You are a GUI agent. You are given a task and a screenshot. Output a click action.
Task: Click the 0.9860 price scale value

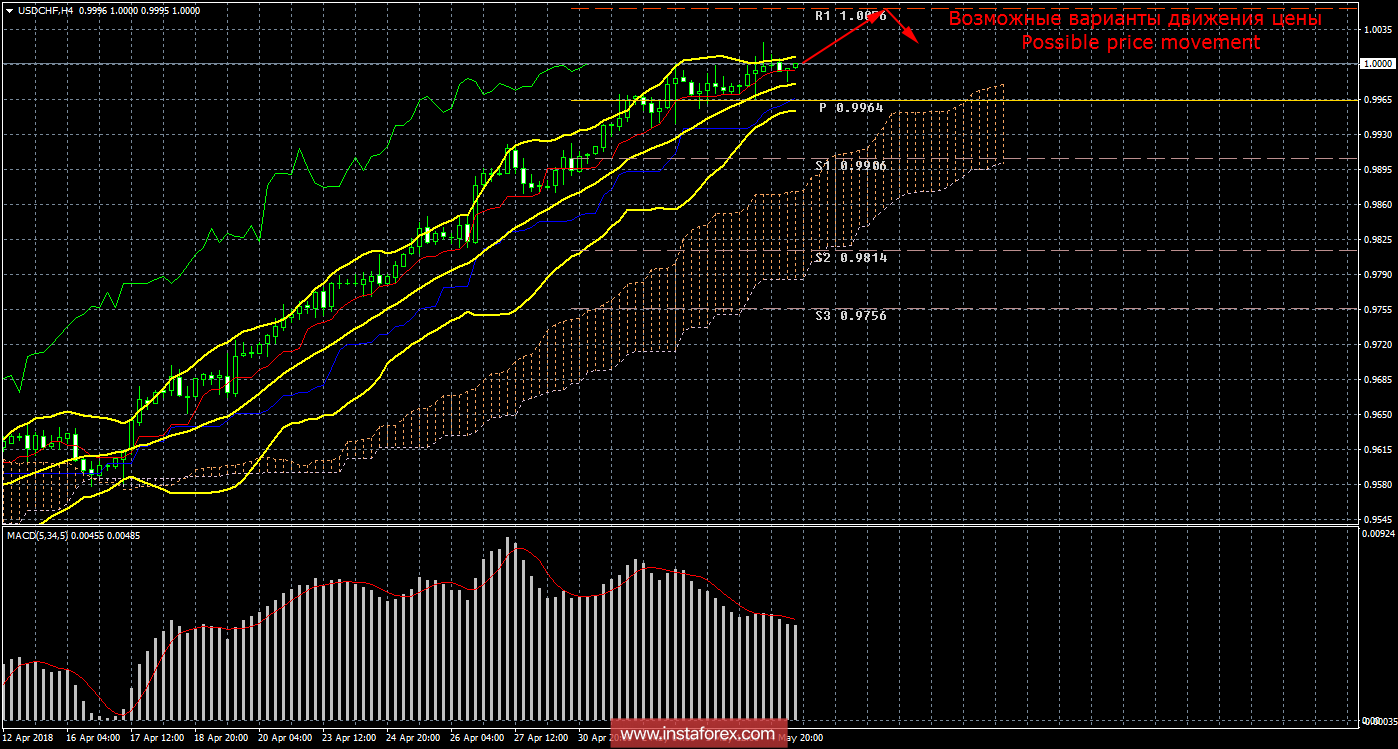1377,204
